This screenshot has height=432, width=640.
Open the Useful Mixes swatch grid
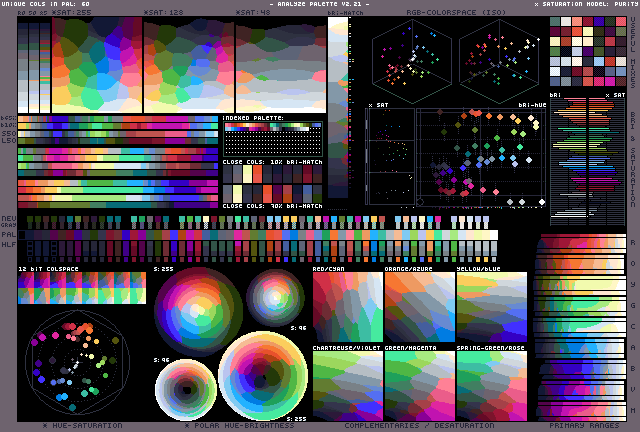588,51
